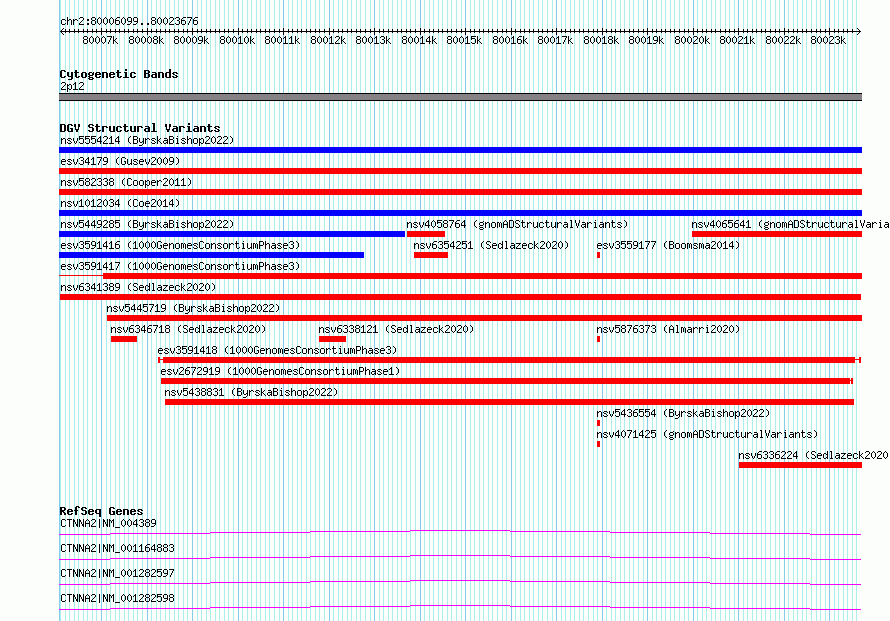Open esv2672919 (1000GenomesConsortiumPhase1) variant
This screenshot has height=621, width=890.
[x=280, y=371]
